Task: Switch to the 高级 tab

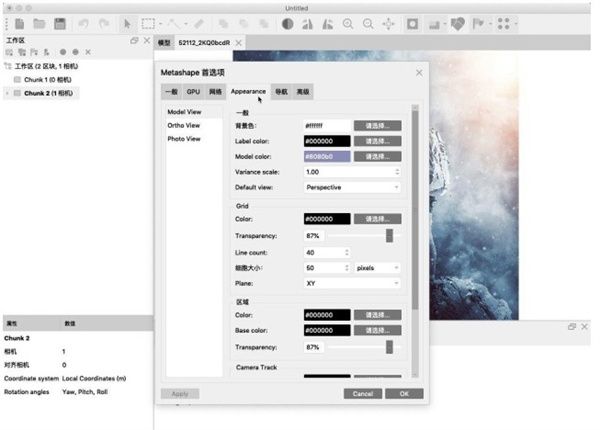Action: (x=302, y=91)
